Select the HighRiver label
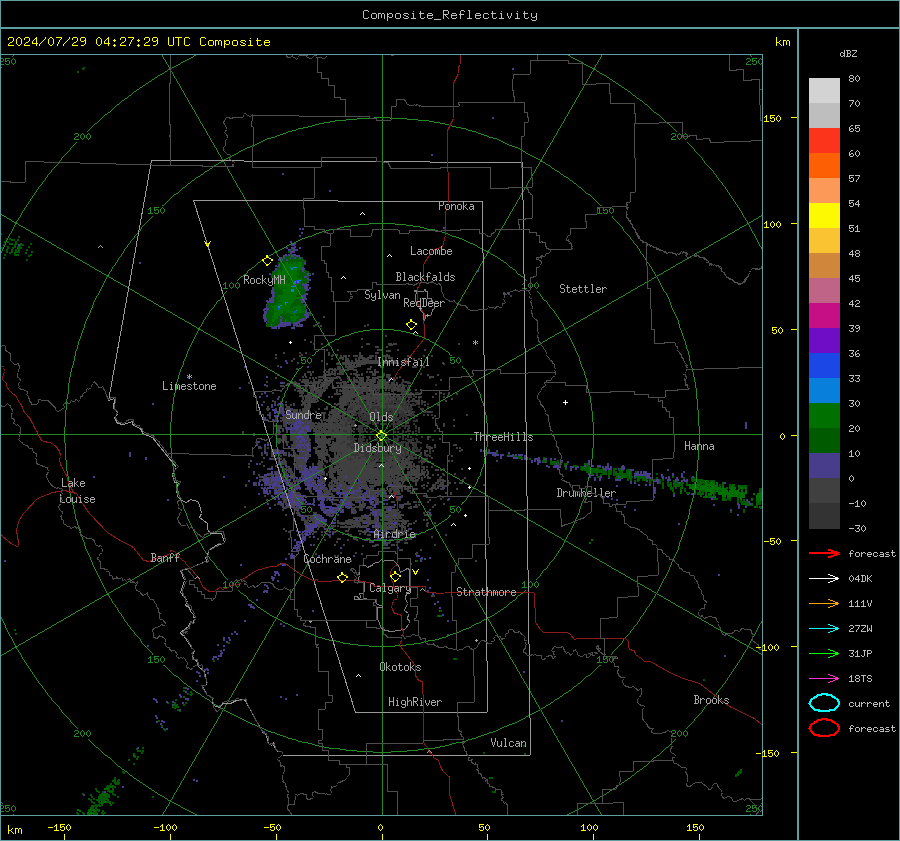The width and height of the screenshot is (900, 841). [415, 702]
